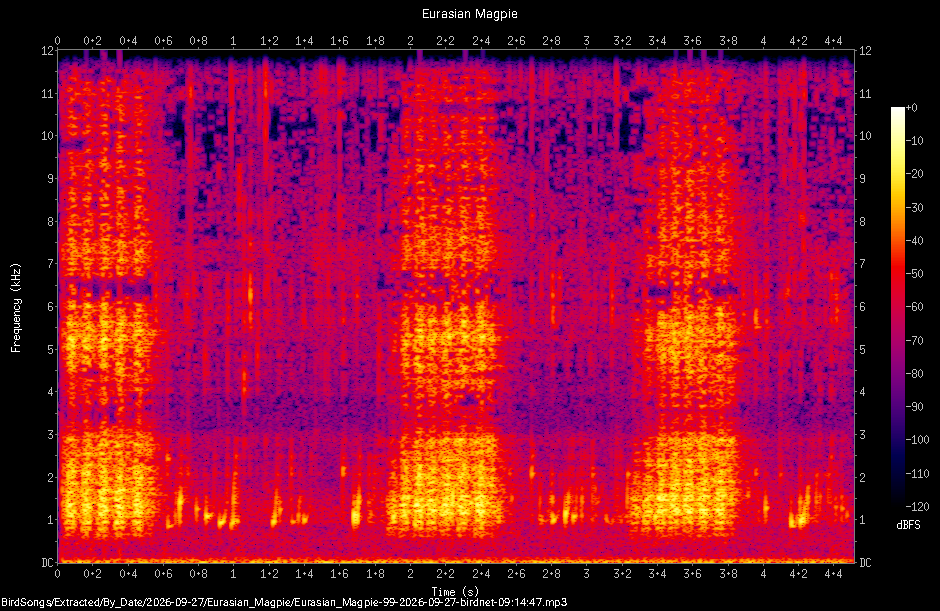Viewport: 940px width, 611px height.
Task: Click the '-60' color scale label
Action: tap(915, 307)
